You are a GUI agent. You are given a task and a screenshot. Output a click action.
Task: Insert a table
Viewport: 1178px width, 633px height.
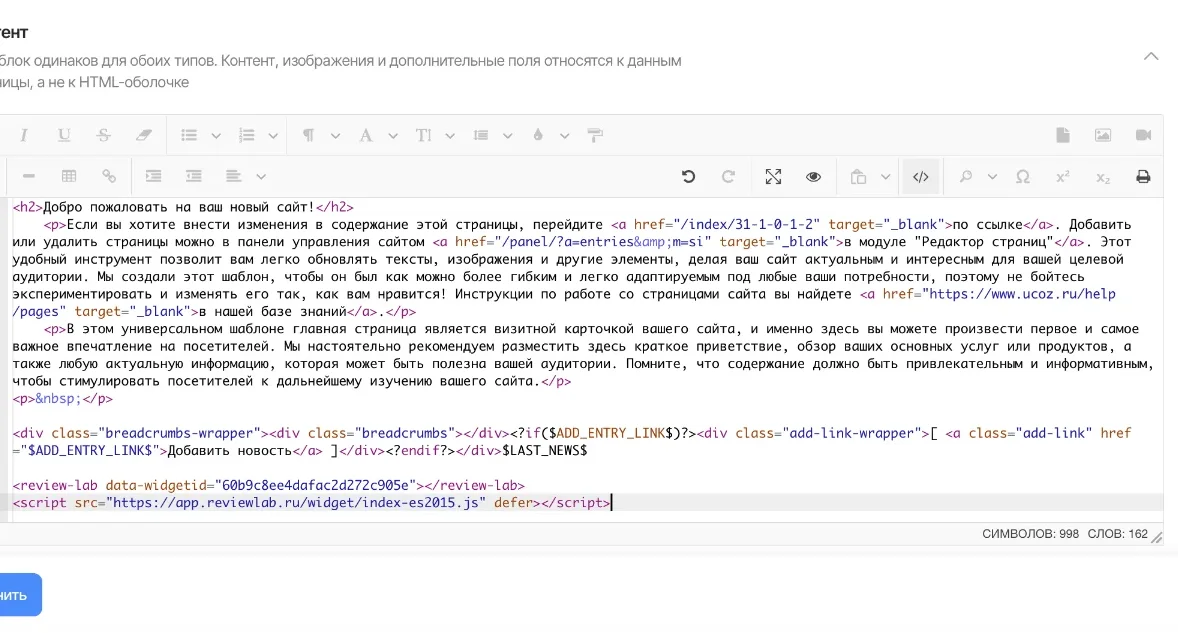click(69, 176)
